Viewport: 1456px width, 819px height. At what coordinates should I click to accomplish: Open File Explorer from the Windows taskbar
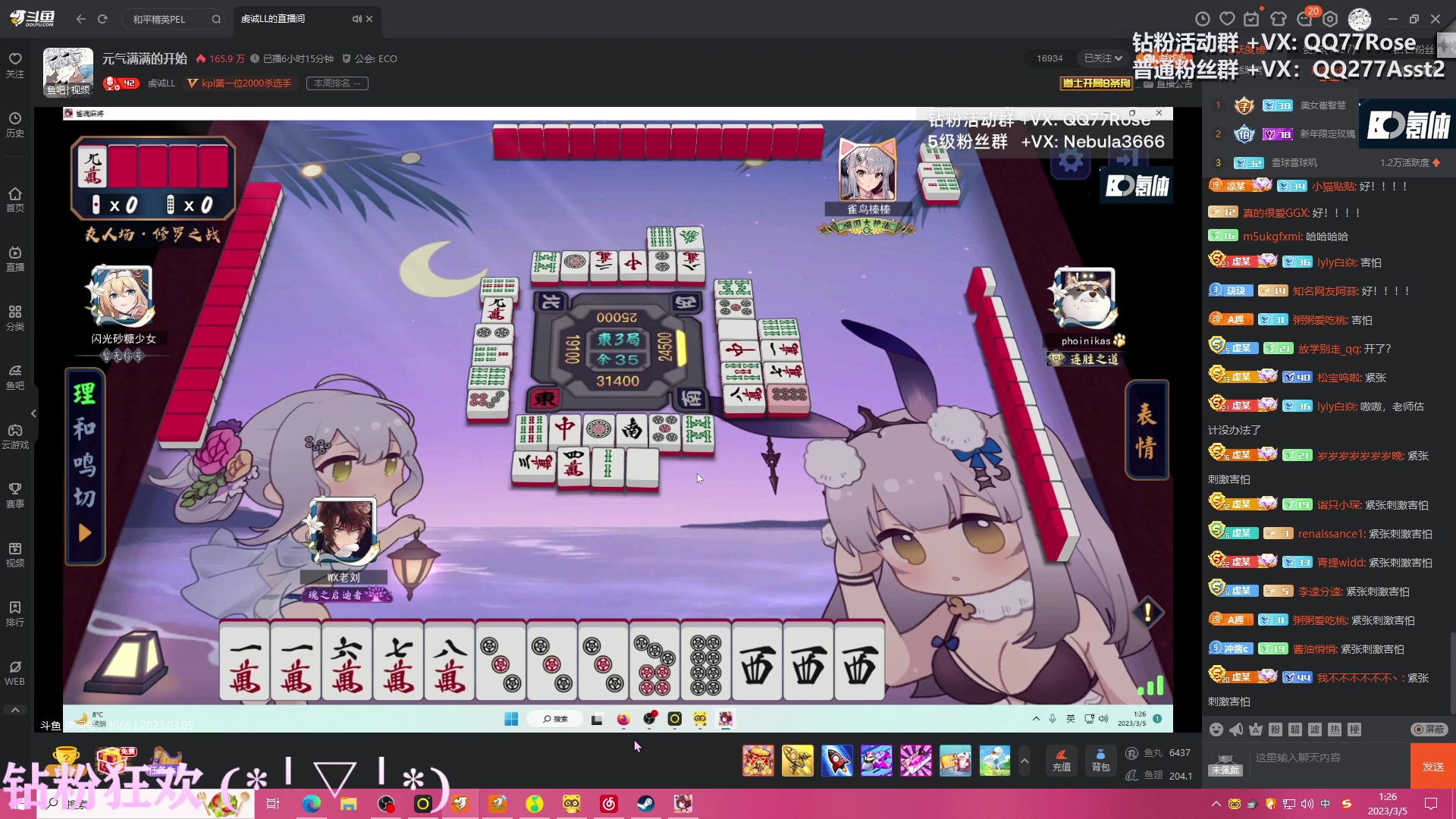click(349, 804)
